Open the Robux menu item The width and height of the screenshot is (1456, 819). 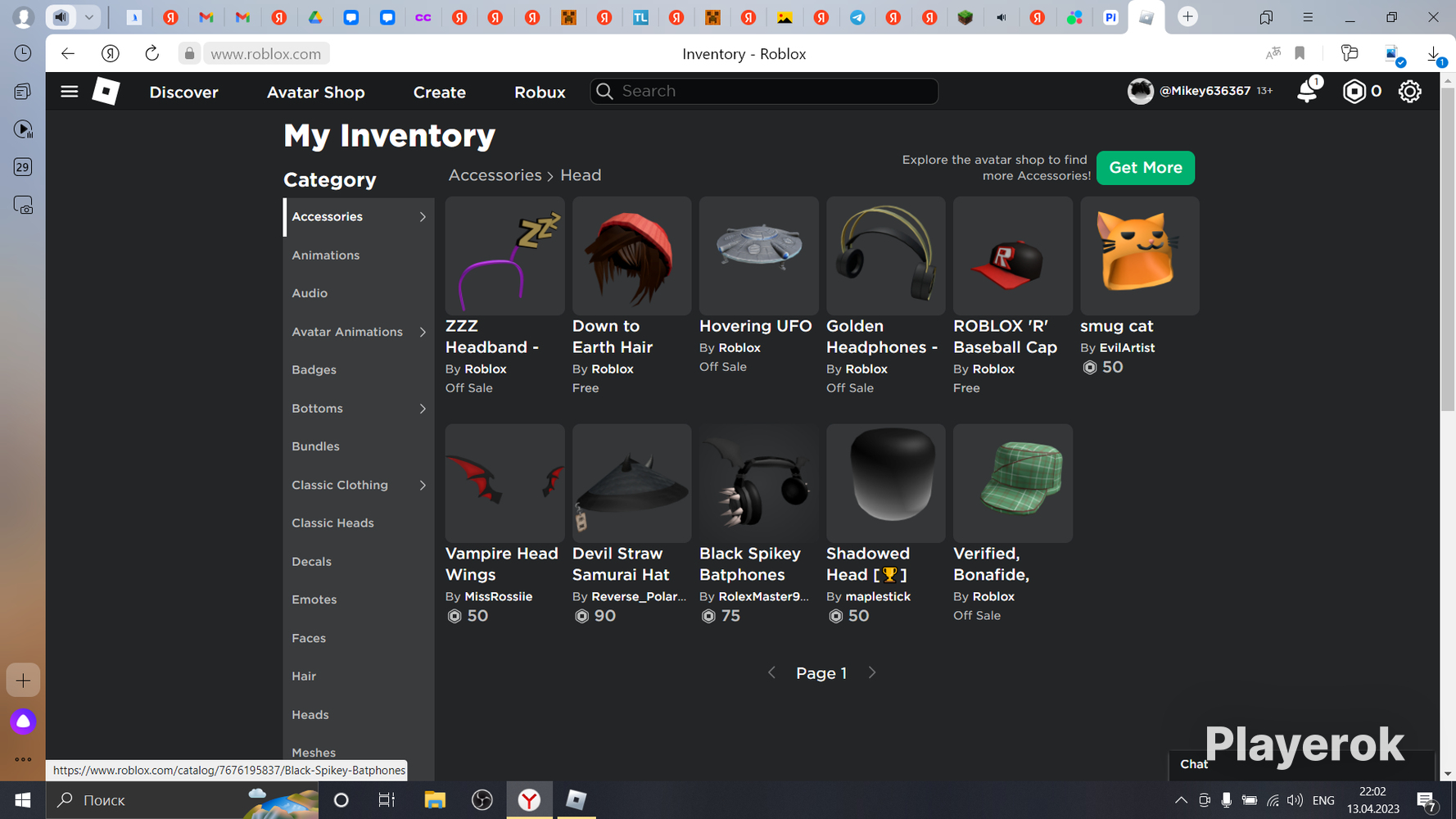click(540, 92)
